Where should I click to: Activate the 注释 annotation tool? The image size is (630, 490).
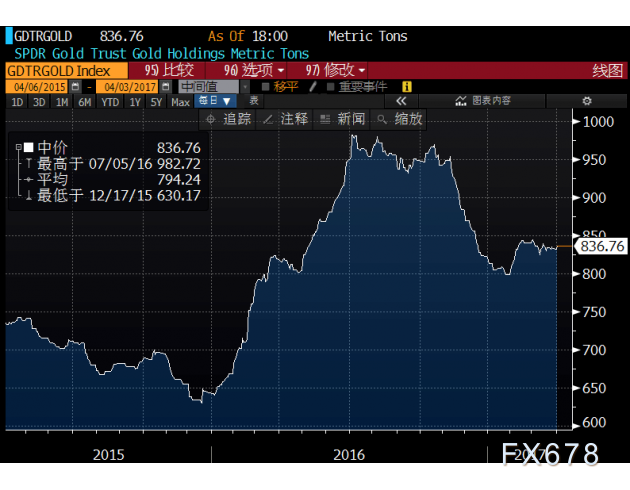[x=284, y=119]
